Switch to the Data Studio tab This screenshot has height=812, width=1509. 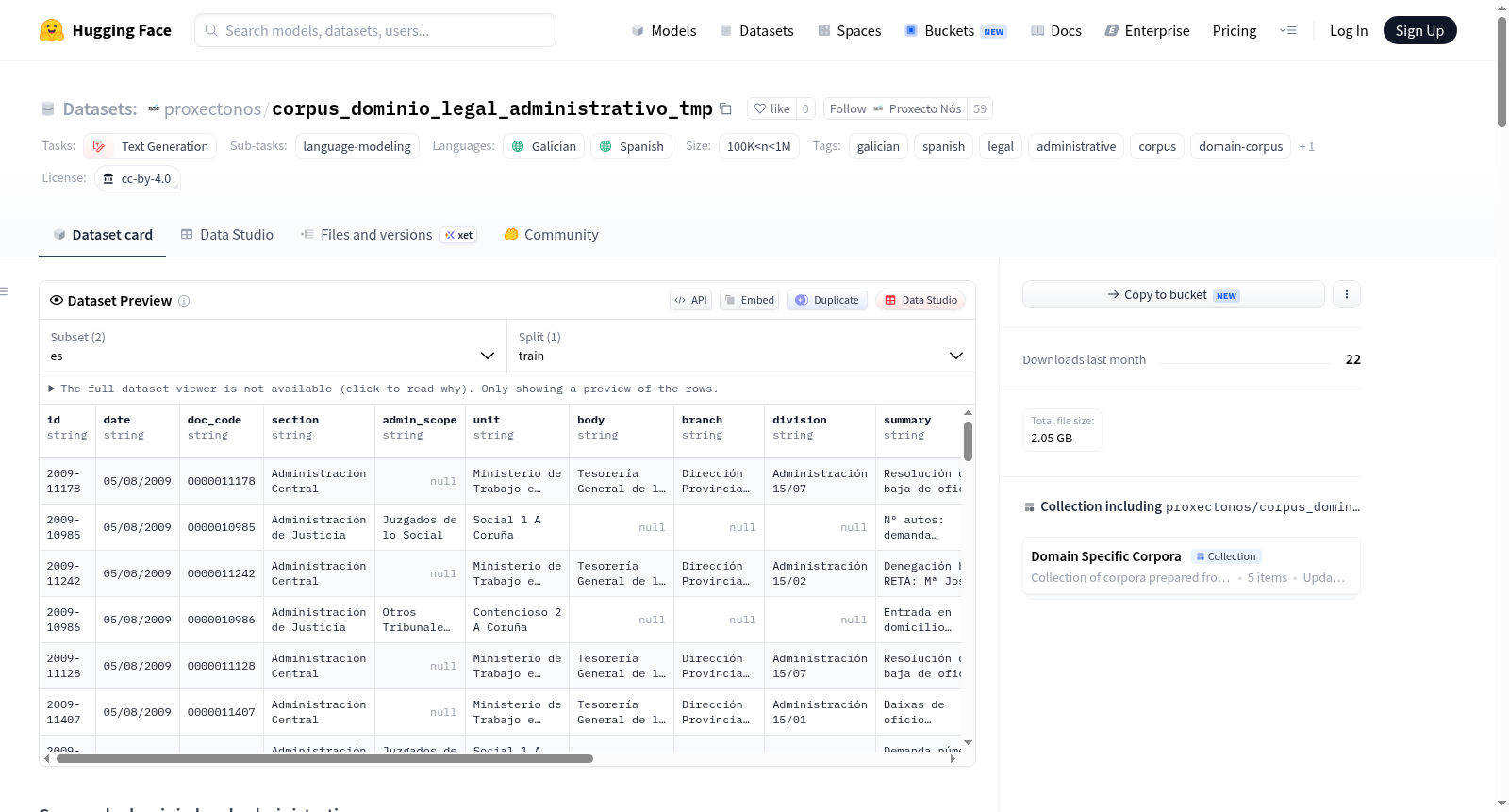click(226, 234)
